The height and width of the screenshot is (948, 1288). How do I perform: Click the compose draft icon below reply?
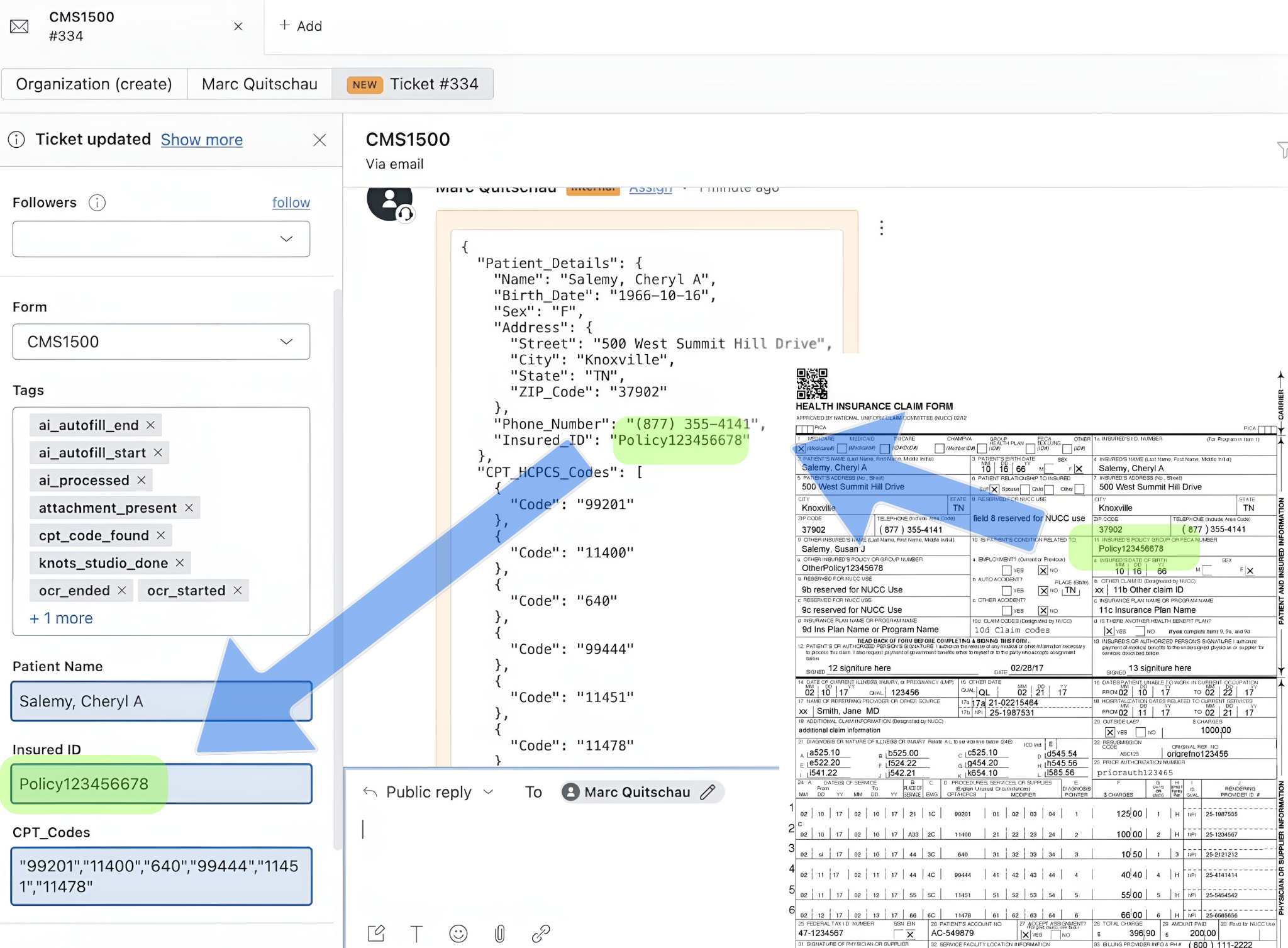click(376, 934)
